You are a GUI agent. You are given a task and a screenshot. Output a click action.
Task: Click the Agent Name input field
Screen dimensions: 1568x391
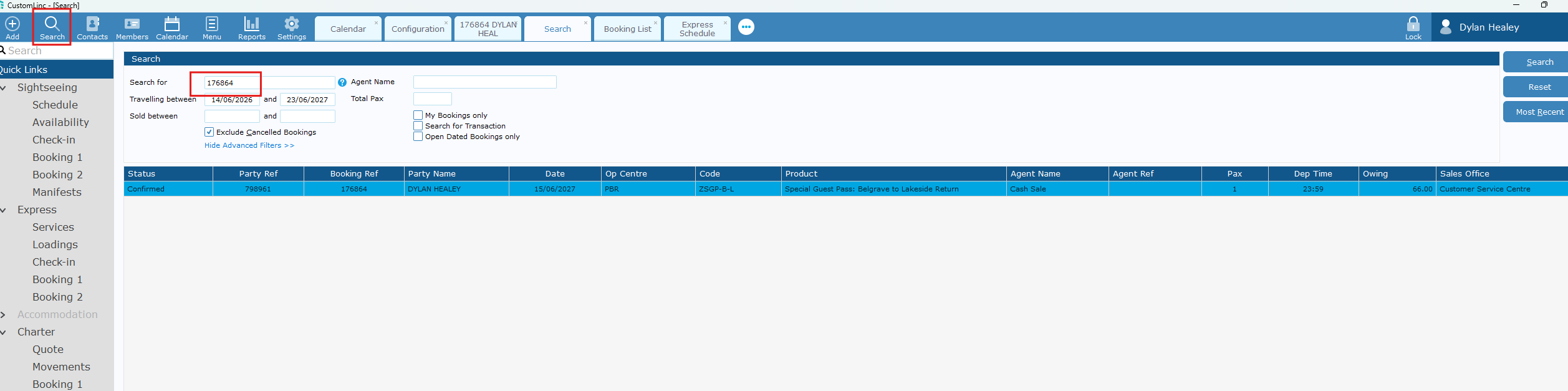coord(484,82)
